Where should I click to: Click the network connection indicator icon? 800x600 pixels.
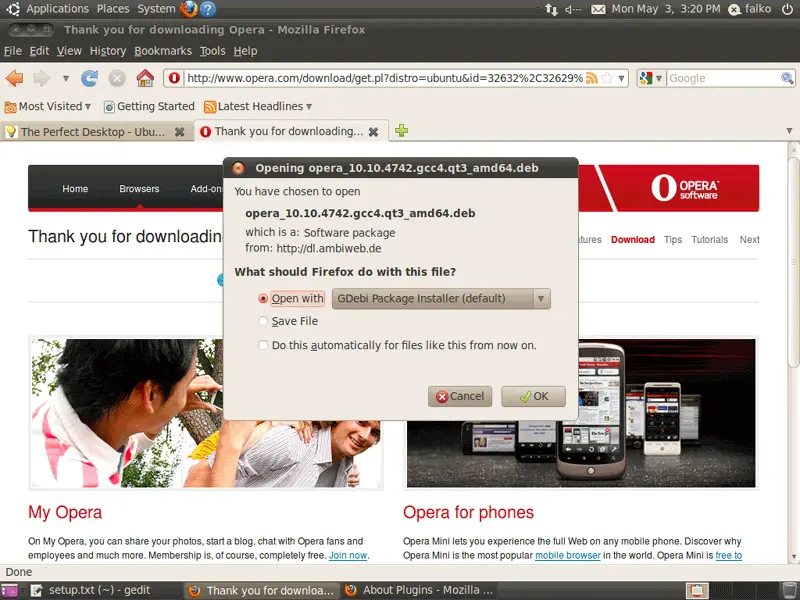point(551,9)
